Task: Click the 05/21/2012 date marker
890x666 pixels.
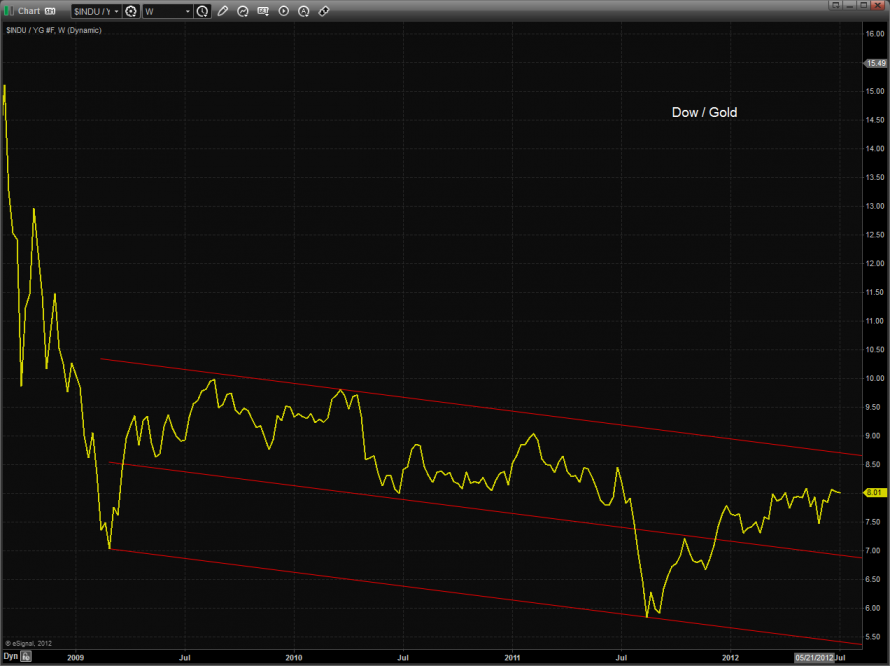Action: tap(812, 657)
